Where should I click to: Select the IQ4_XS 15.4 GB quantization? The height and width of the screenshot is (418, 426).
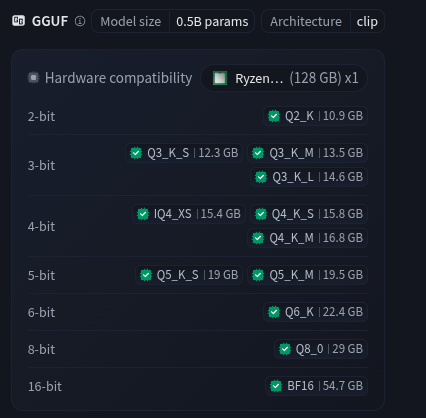[x=189, y=214]
